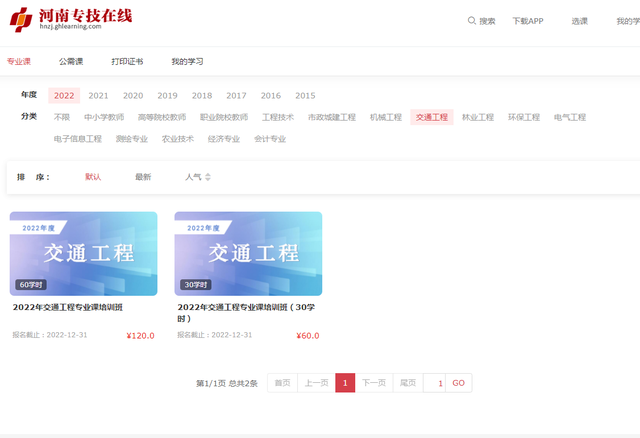Filter by 会计专业 category
Viewport: 640px width, 438px height.
pos(270,139)
